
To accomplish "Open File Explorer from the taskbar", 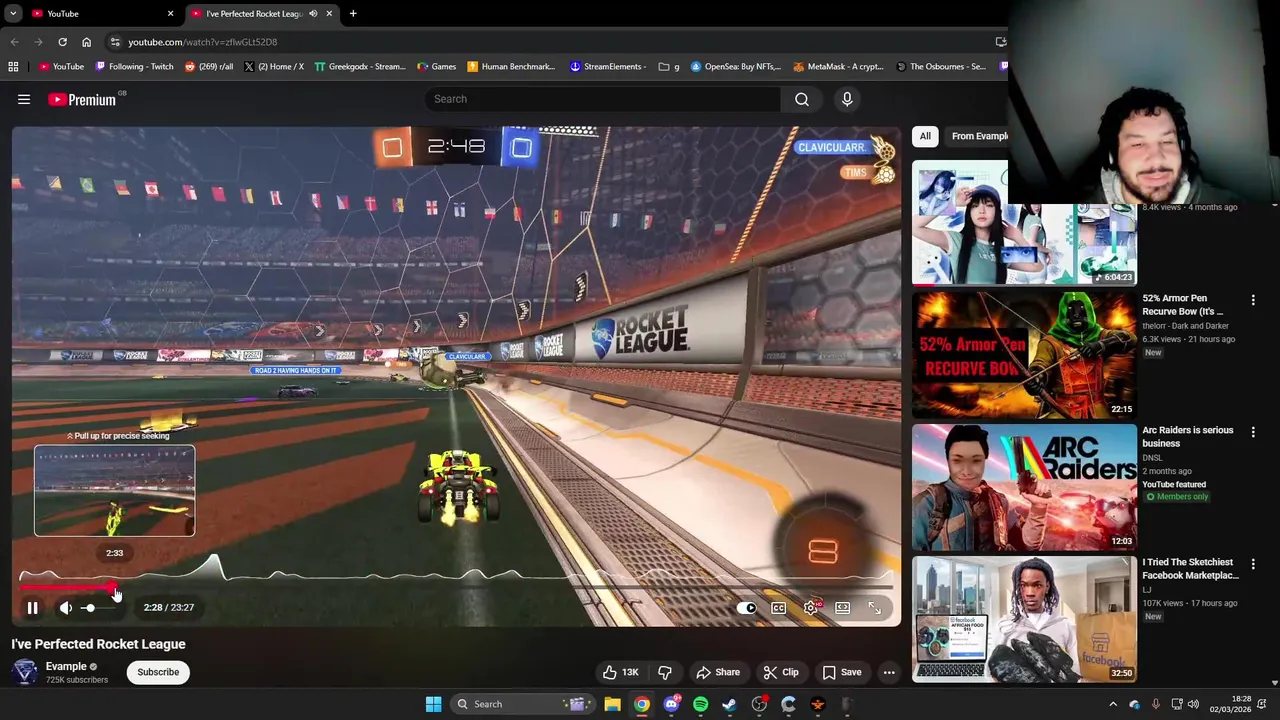I will click(612, 704).
